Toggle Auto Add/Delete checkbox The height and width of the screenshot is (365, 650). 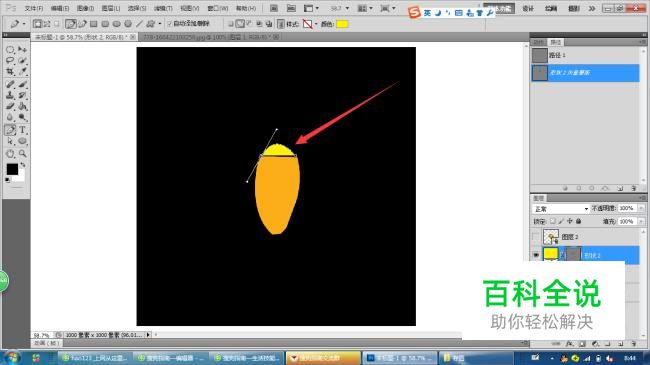pos(169,24)
